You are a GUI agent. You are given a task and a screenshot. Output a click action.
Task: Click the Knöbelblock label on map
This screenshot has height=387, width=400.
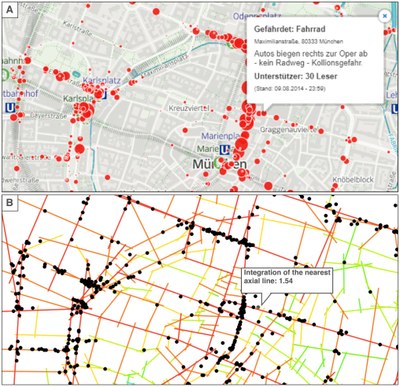point(353,179)
